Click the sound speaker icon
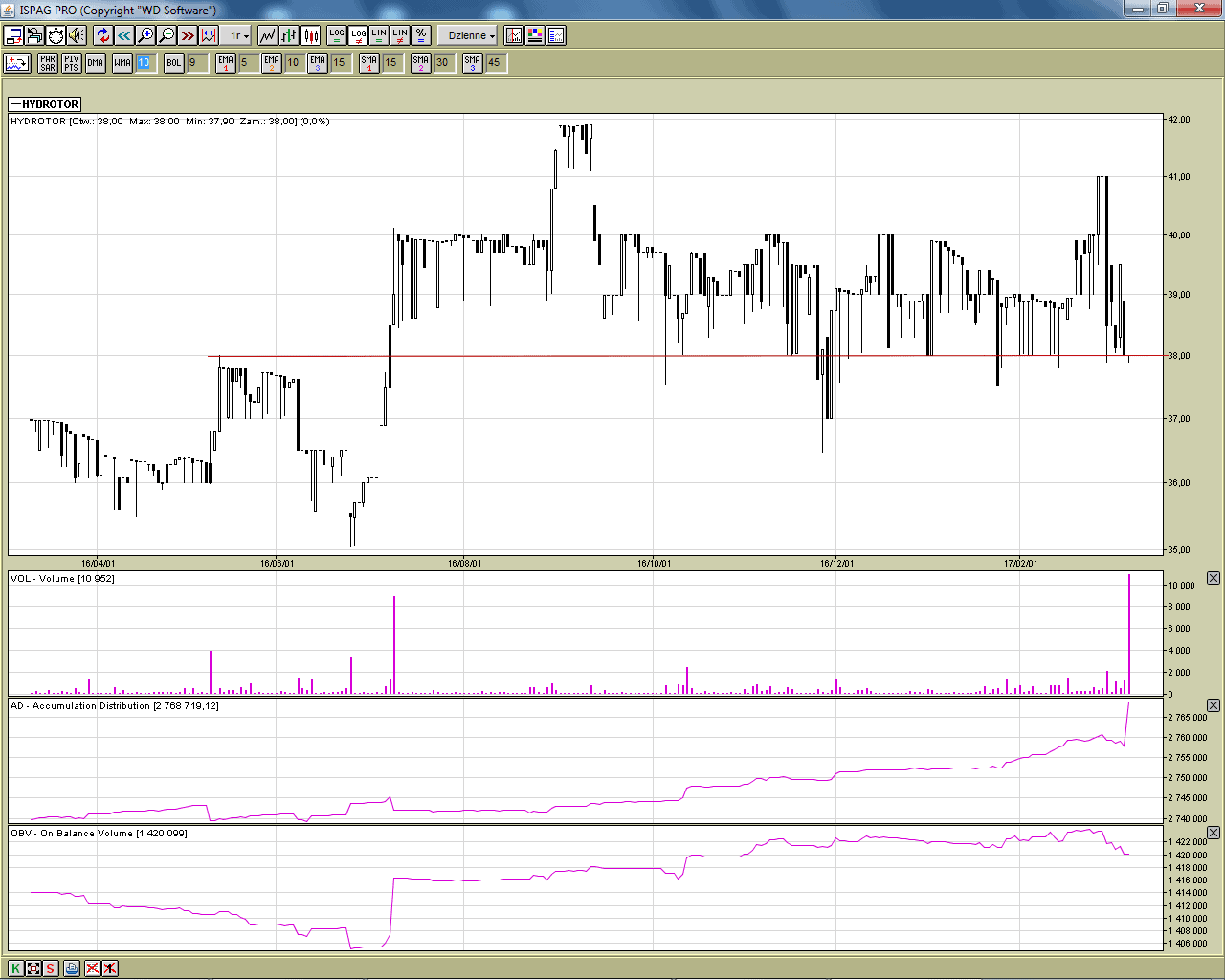Viewport: 1225px width, 980px height. (77, 35)
